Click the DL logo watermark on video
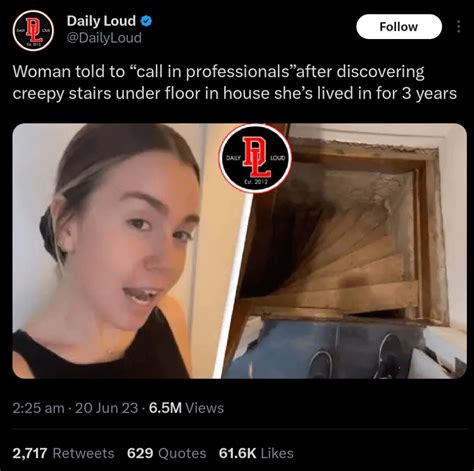 click(x=256, y=158)
